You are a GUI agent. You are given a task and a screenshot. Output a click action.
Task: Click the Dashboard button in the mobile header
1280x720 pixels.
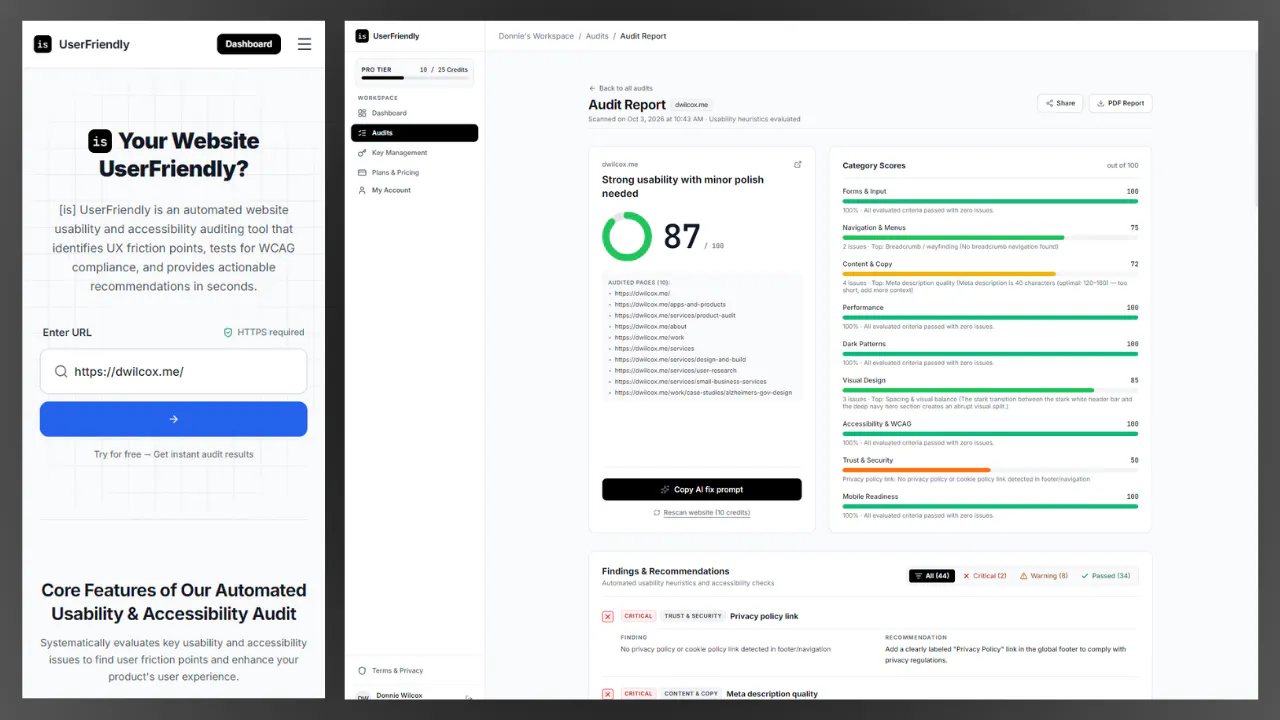coord(249,44)
